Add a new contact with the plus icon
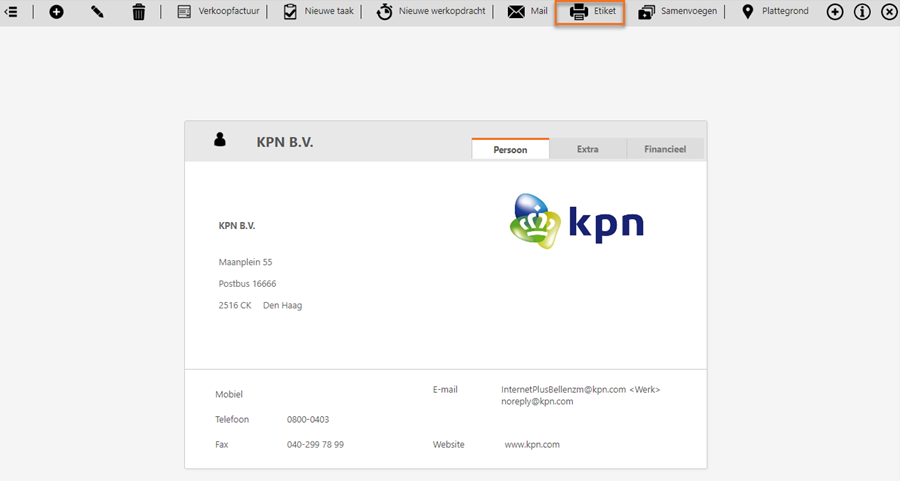The height and width of the screenshot is (482, 900). [x=56, y=11]
